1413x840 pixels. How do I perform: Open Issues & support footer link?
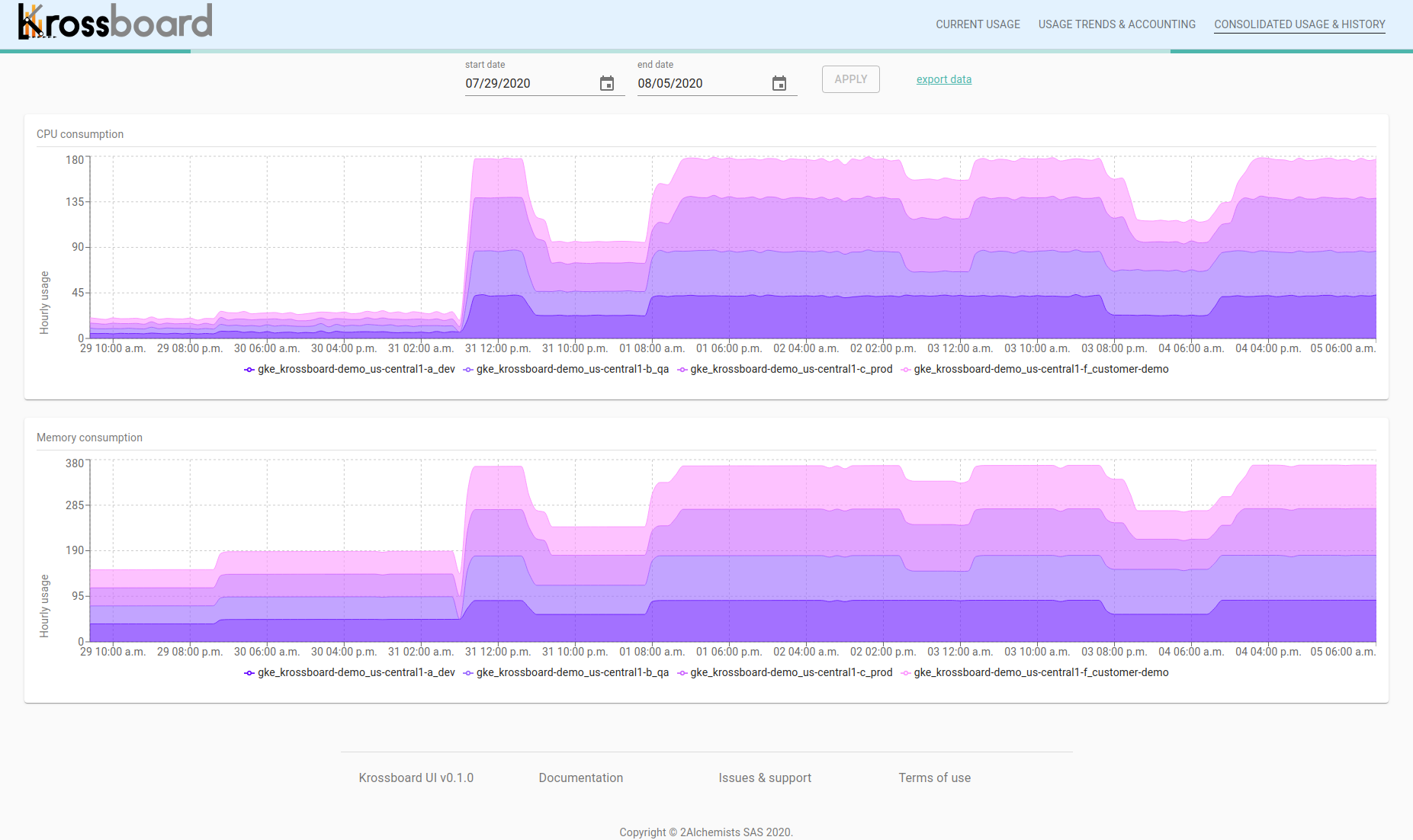coord(764,777)
